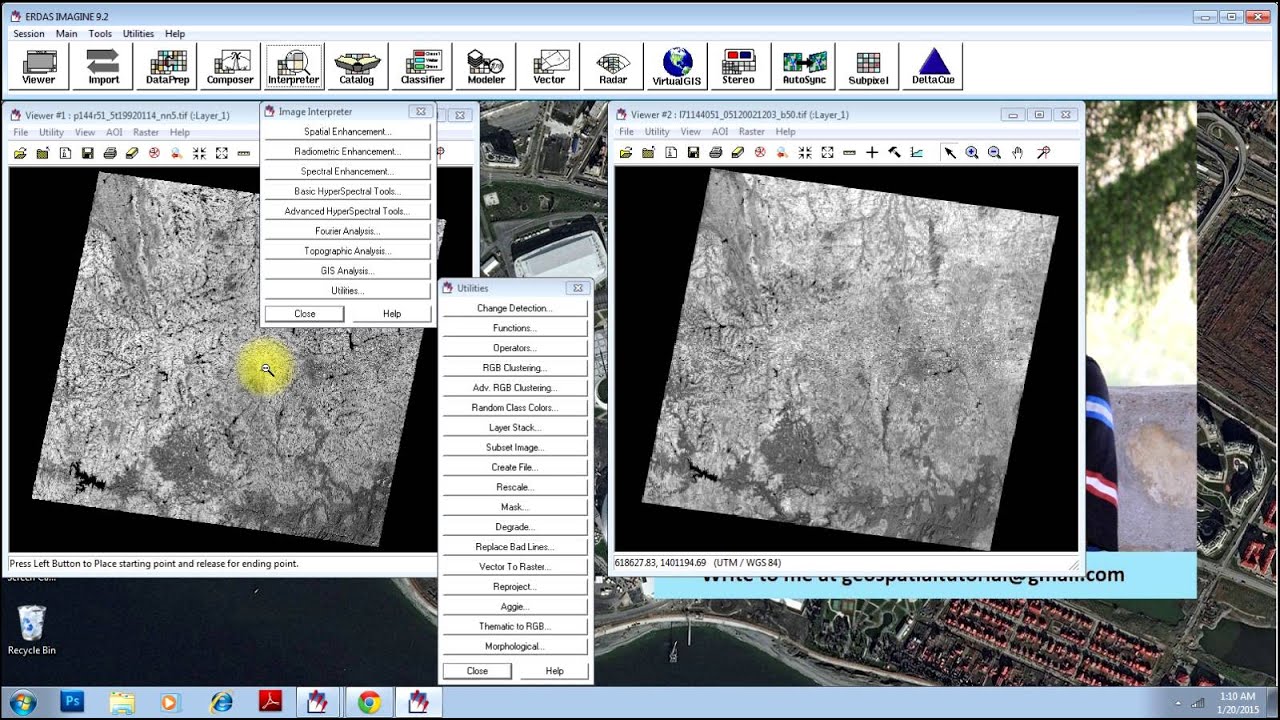
Task: Select the pan hand tool in Viewer #2
Action: 1018,153
